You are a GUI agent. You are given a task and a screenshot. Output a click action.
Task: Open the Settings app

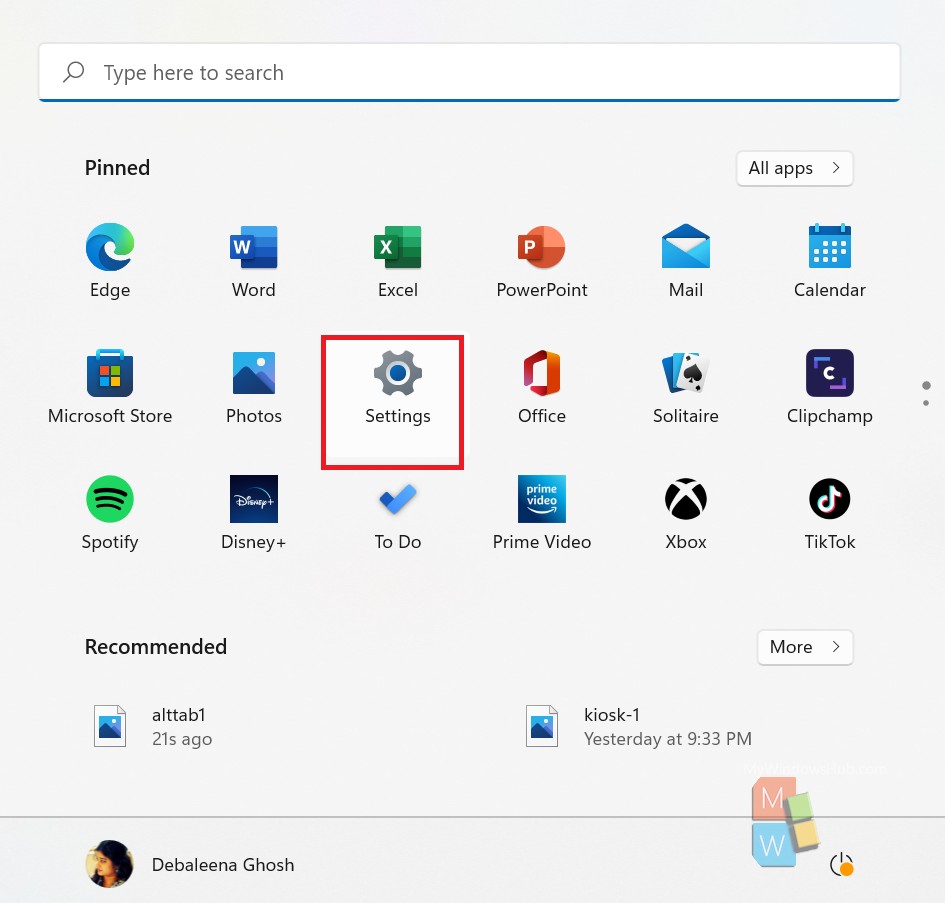click(398, 387)
